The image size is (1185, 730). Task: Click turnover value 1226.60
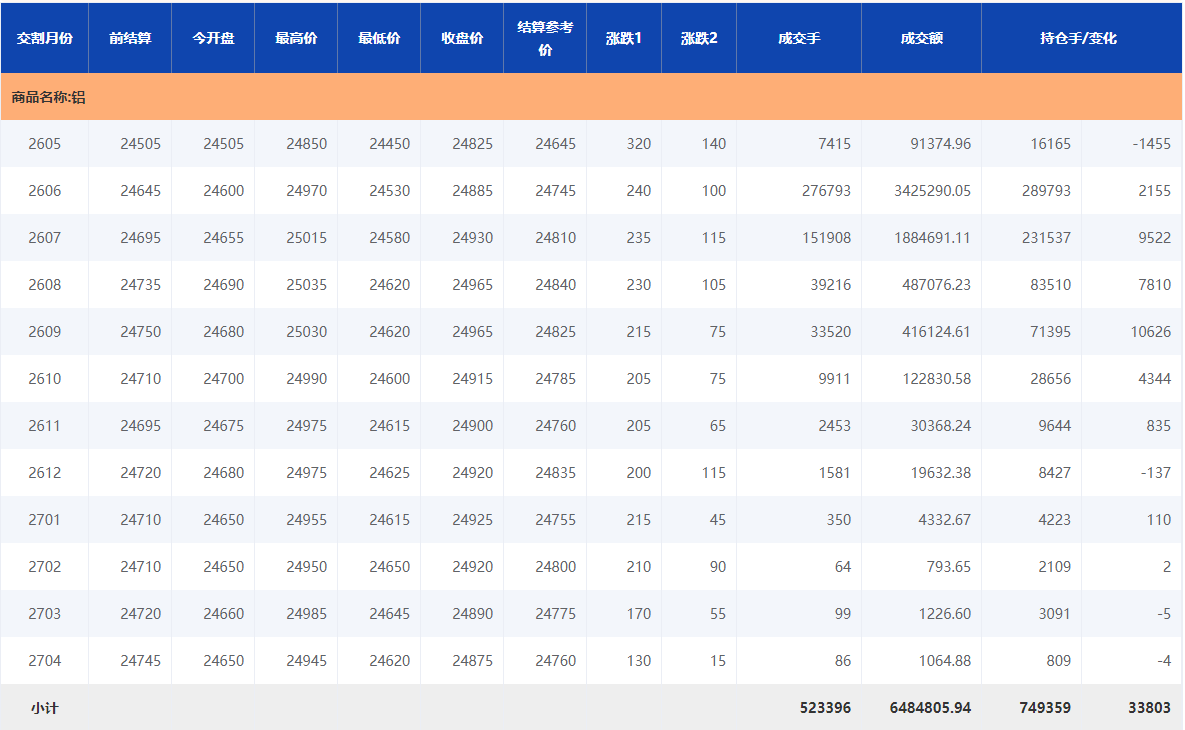coord(945,613)
